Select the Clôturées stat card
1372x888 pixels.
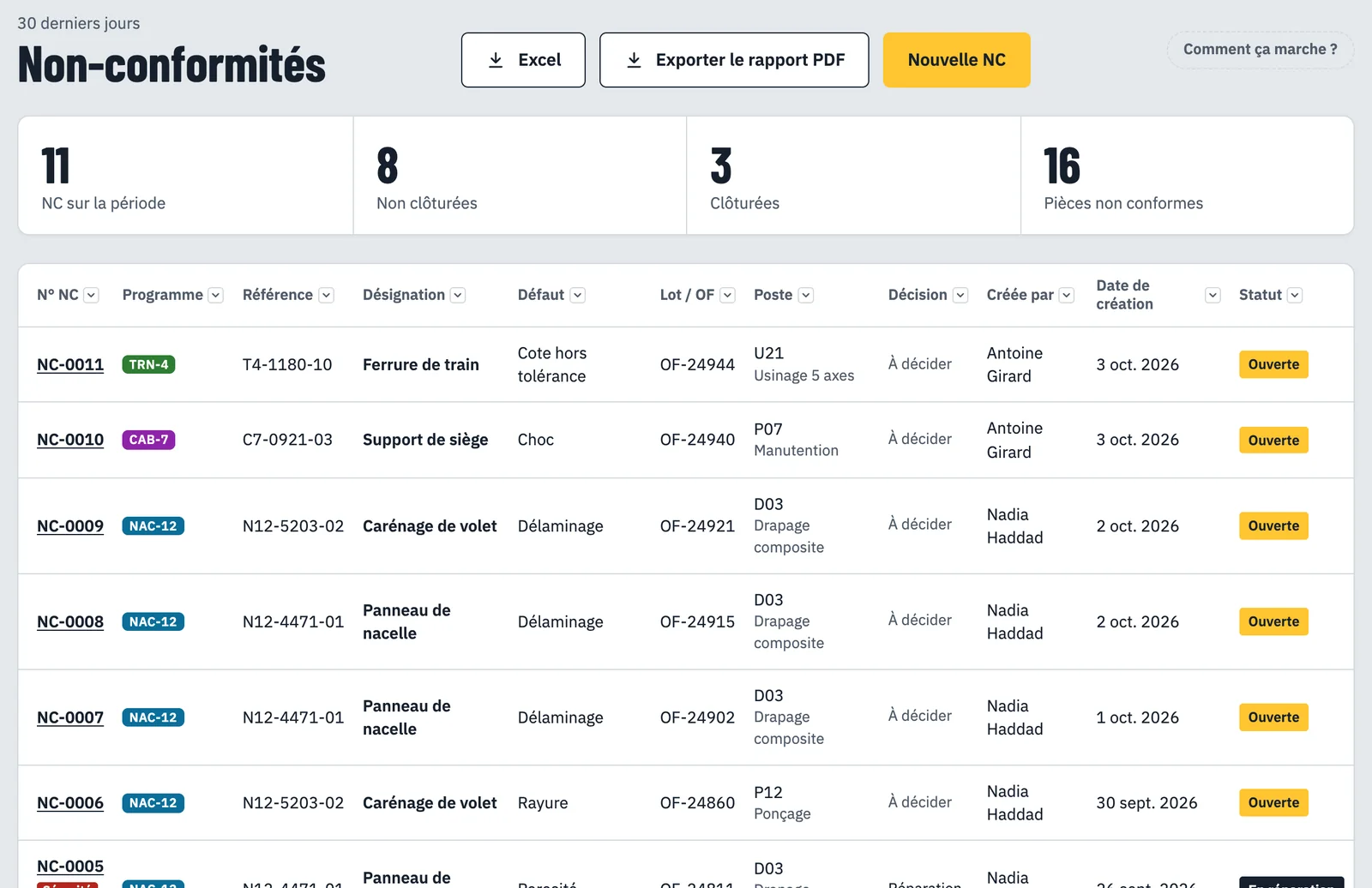pos(853,176)
